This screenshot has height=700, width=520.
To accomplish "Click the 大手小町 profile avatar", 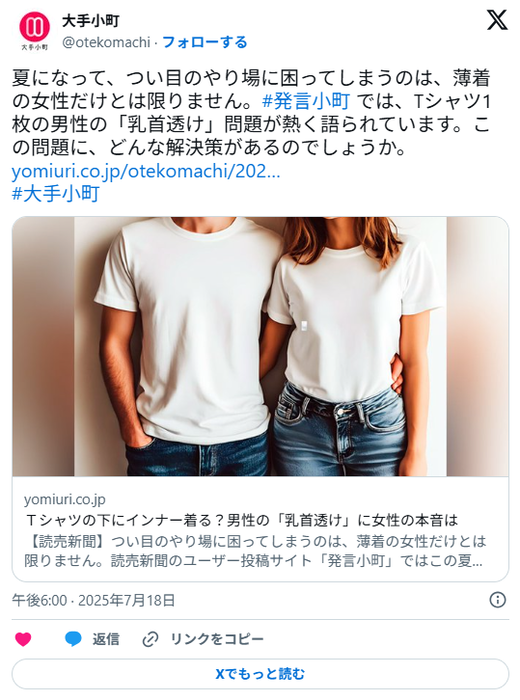I will [34, 31].
